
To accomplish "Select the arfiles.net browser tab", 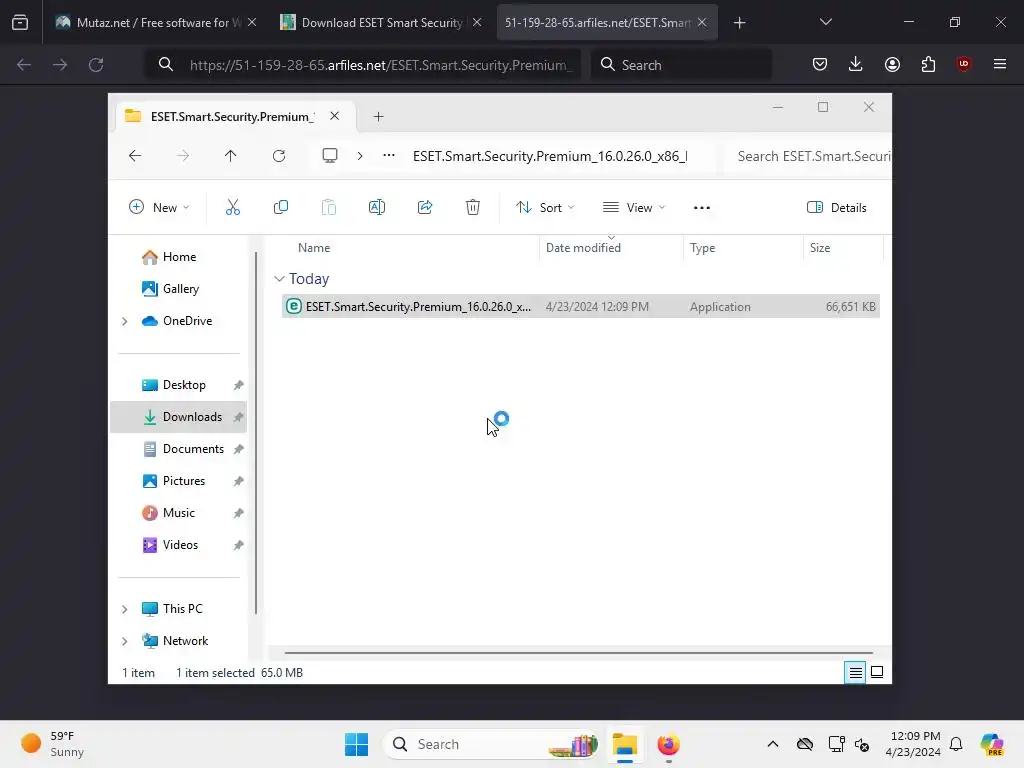I will pyautogui.click(x=607, y=23).
